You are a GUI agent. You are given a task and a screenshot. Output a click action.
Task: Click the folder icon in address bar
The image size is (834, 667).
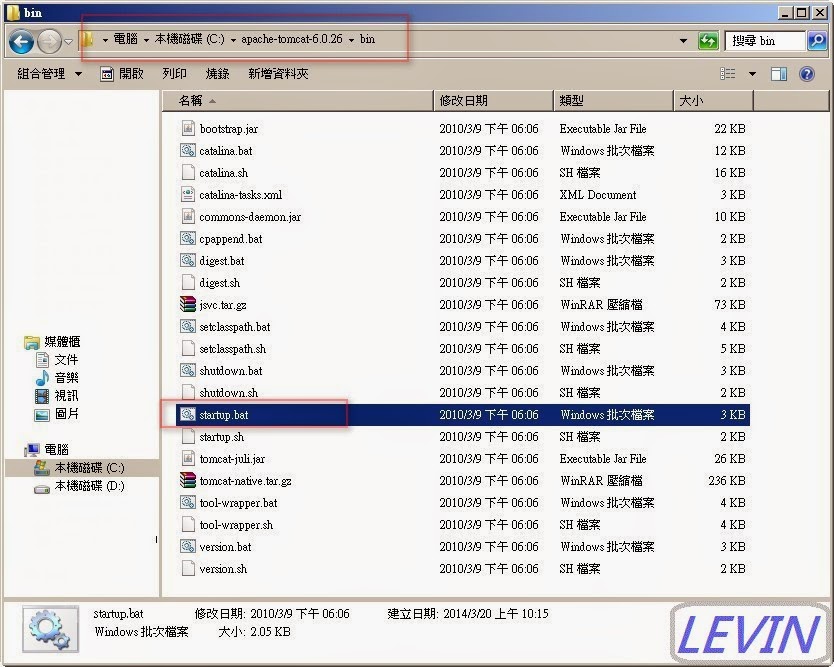pyautogui.click(x=87, y=39)
